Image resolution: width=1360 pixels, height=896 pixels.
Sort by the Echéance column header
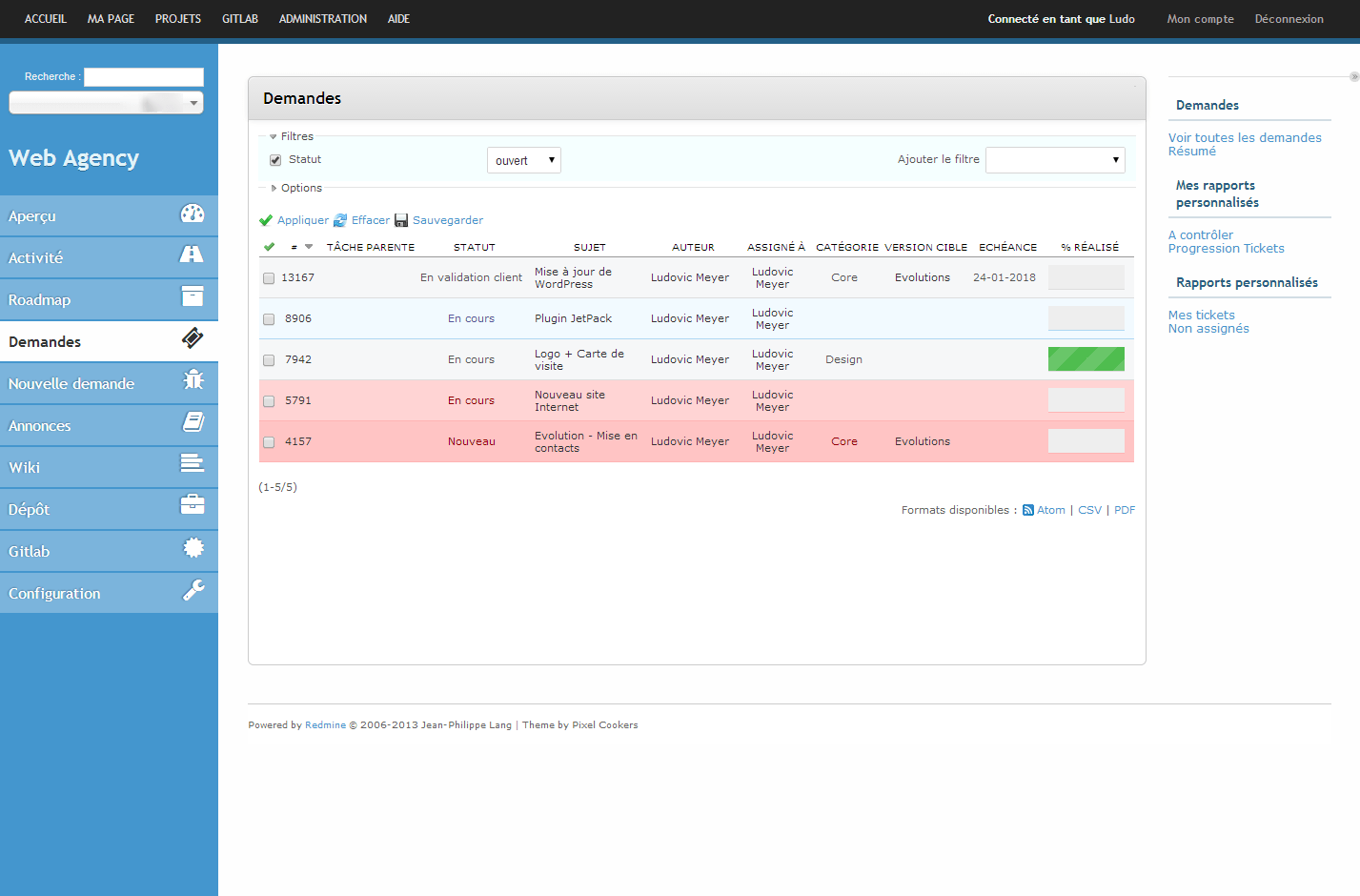[1008, 248]
